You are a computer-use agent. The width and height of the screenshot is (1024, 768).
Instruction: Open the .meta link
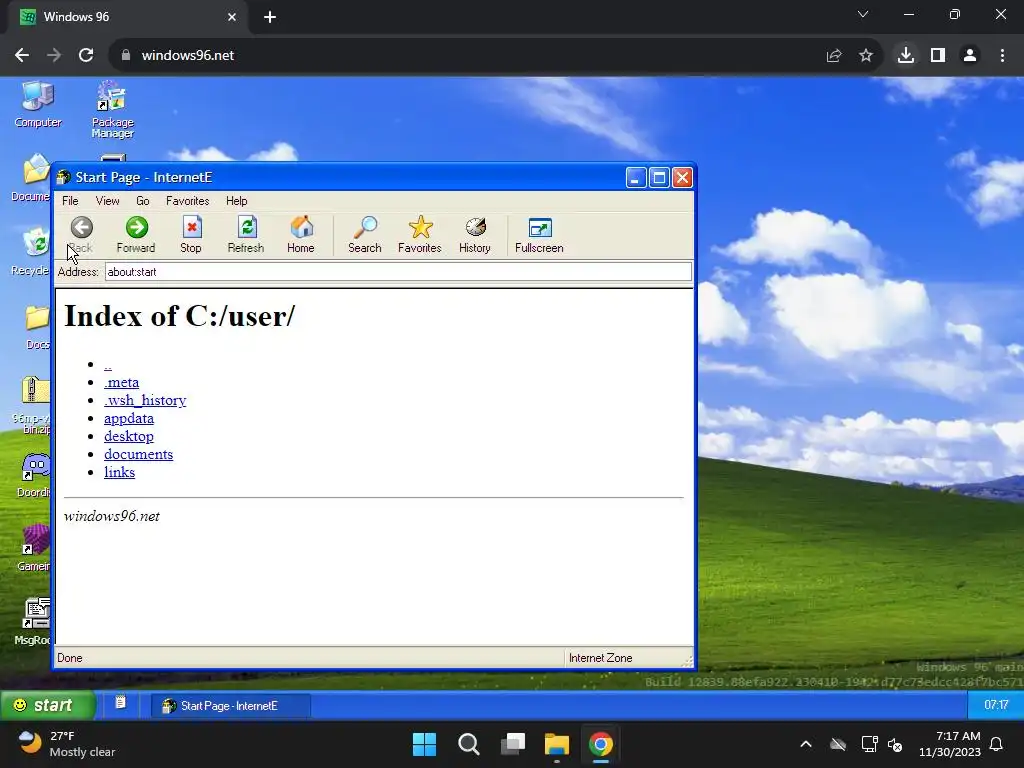point(121,383)
